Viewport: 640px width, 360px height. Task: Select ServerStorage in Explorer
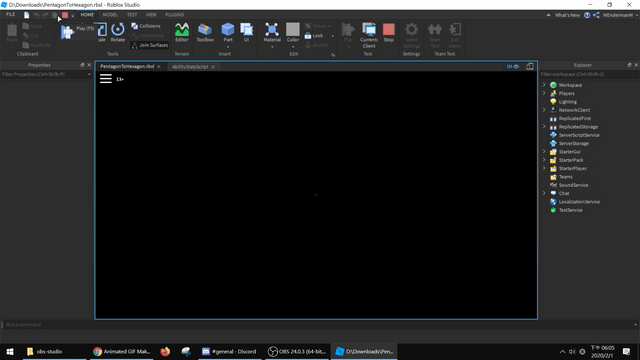[573, 143]
